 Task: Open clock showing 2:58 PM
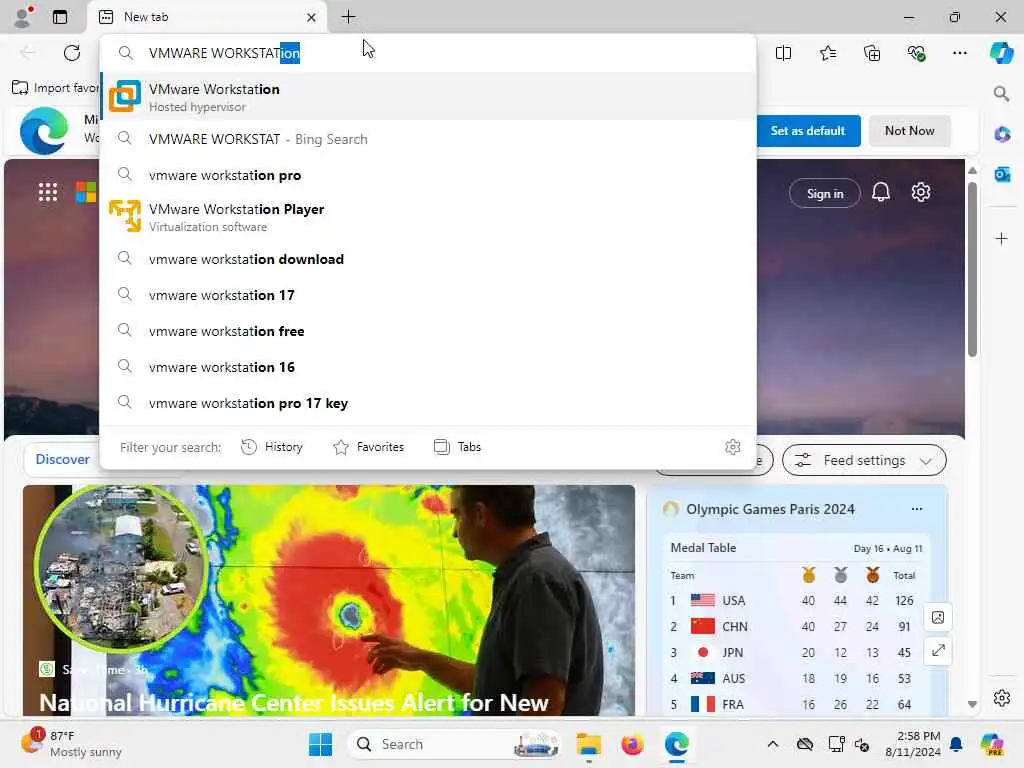click(x=912, y=744)
